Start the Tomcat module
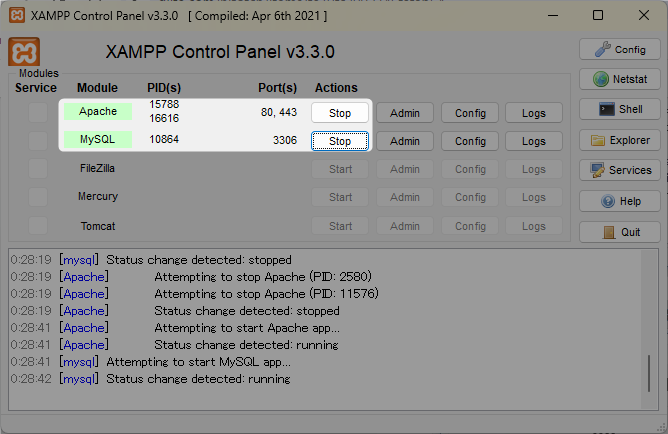Image resolution: width=668 pixels, height=434 pixels. tap(340, 226)
